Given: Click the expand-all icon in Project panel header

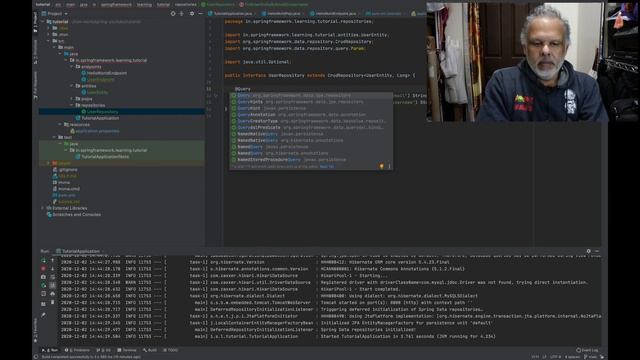Looking at the screenshot, I should click(x=182, y=13).
